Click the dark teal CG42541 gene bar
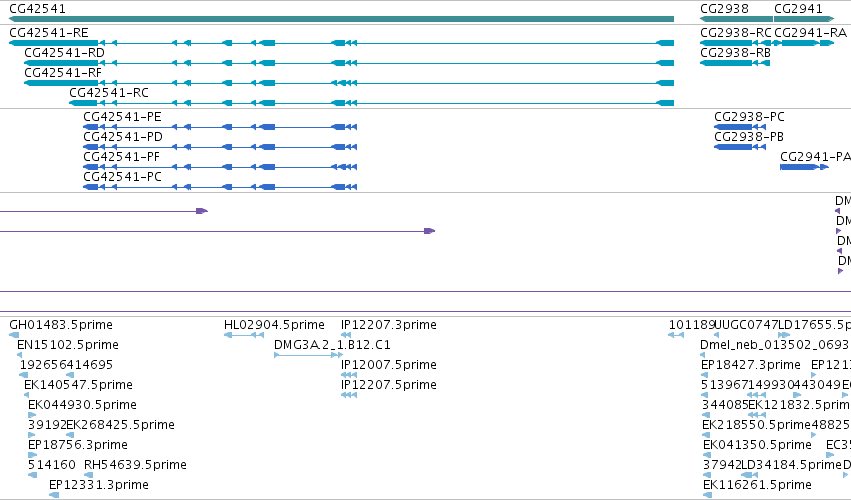Screen dimensions: 851x500 pos(341,19)
